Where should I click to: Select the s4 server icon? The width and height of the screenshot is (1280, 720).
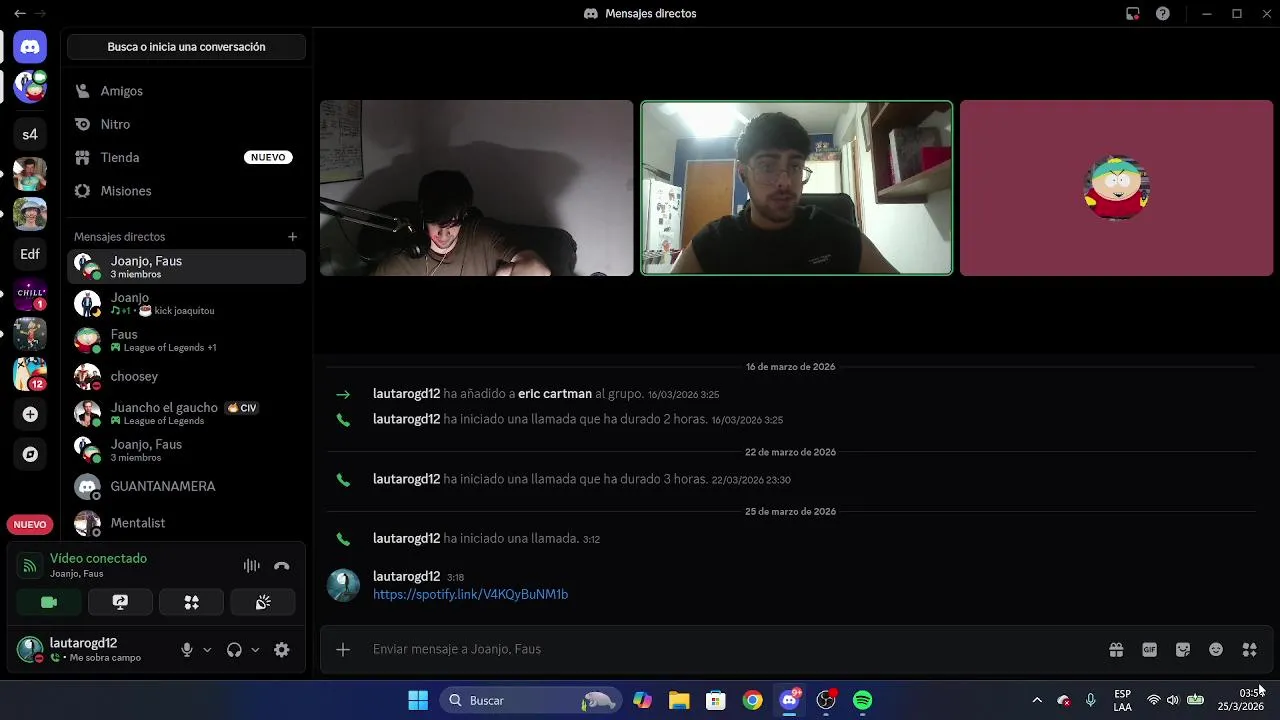(x=30, y=134)
